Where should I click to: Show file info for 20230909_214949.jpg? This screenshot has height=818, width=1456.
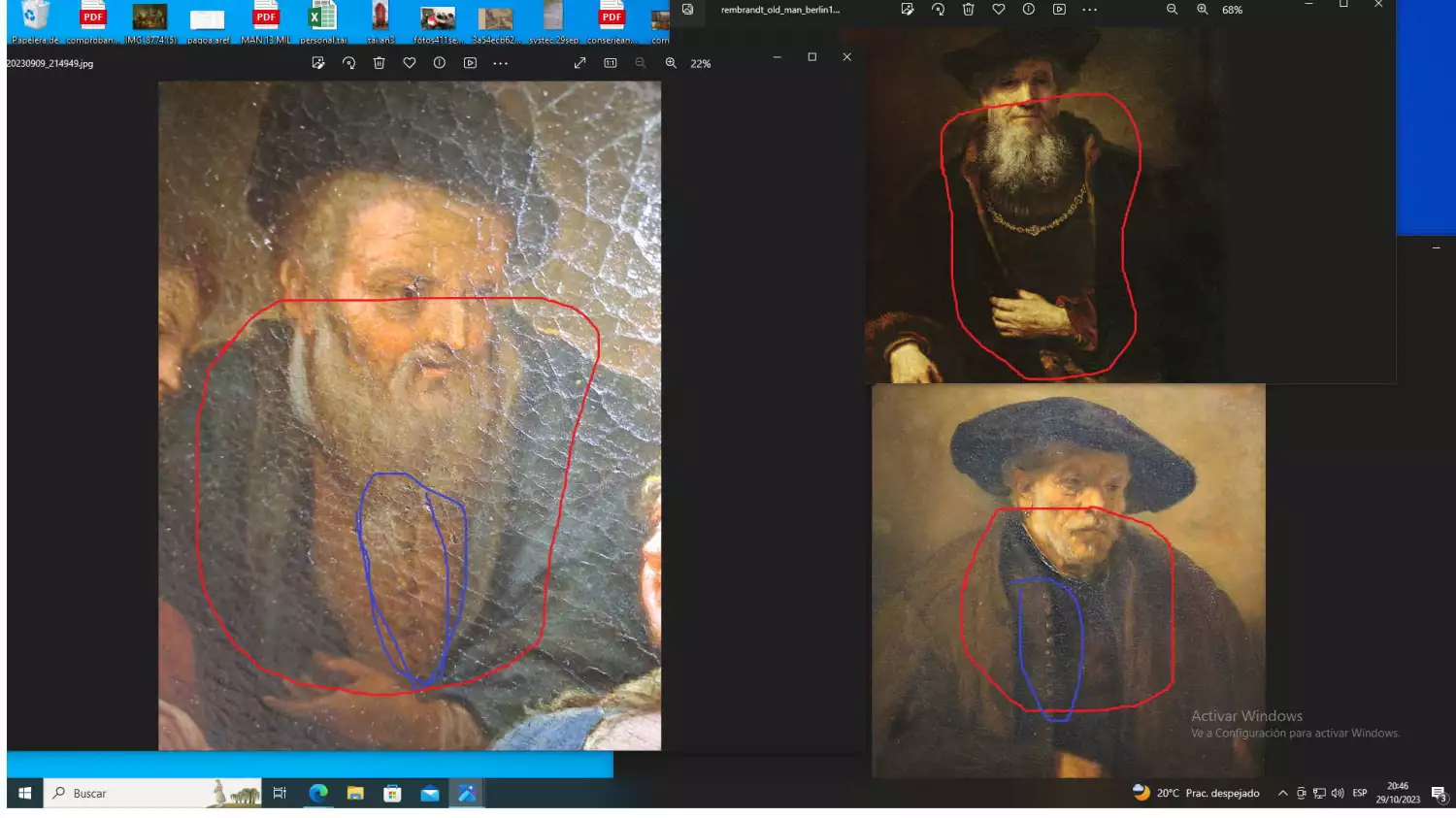point(440,63)
